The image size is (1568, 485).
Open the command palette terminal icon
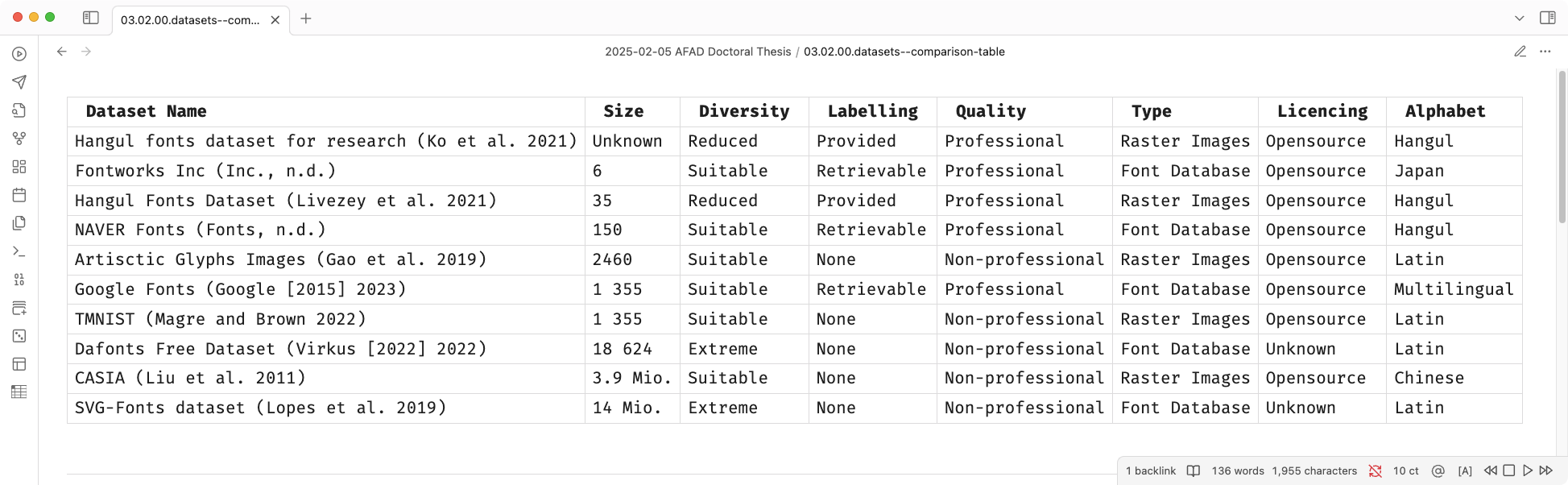(x=19, y=251)
